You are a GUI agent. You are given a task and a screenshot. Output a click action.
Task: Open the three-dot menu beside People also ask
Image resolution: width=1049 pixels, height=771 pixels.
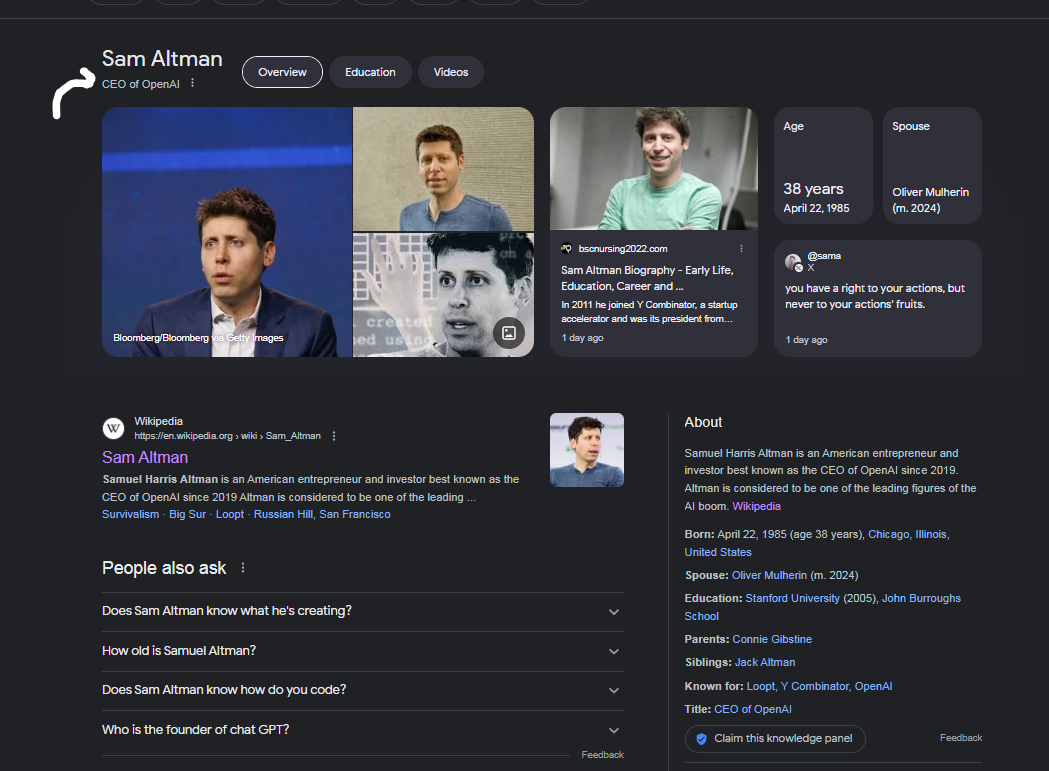pos(243,568)
